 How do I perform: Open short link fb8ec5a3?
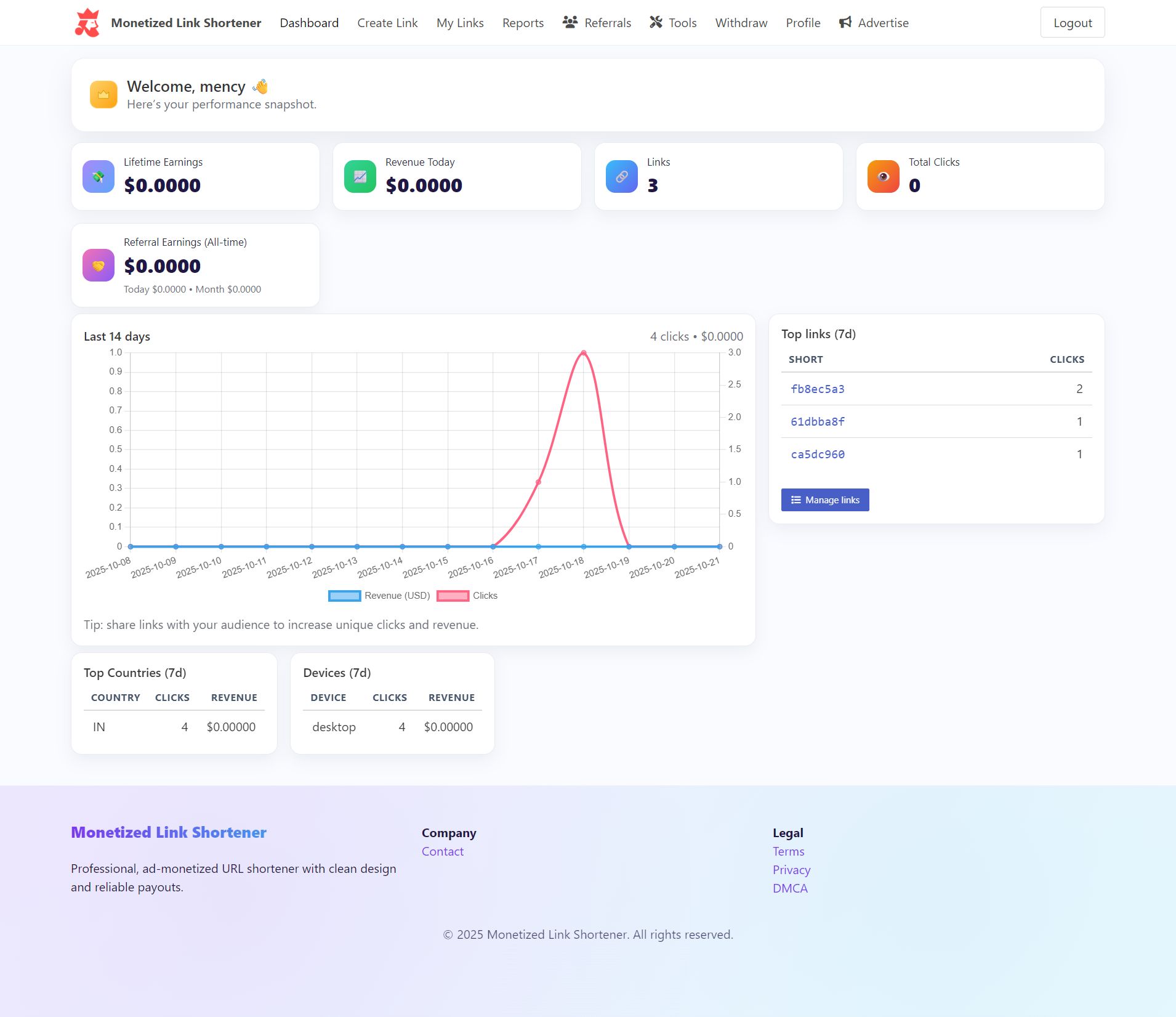click(817, 389)
